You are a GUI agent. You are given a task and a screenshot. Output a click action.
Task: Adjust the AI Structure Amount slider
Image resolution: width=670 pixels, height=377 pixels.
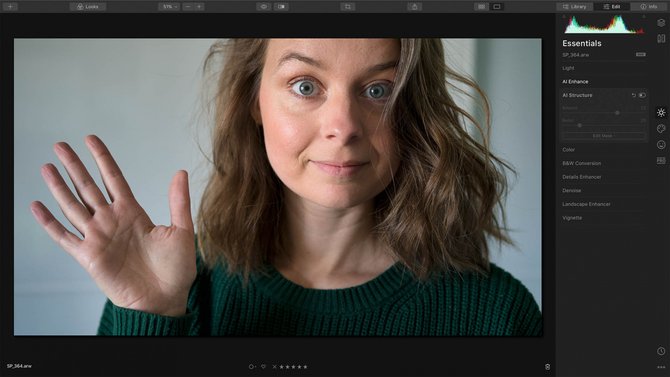tap(617, 113)
